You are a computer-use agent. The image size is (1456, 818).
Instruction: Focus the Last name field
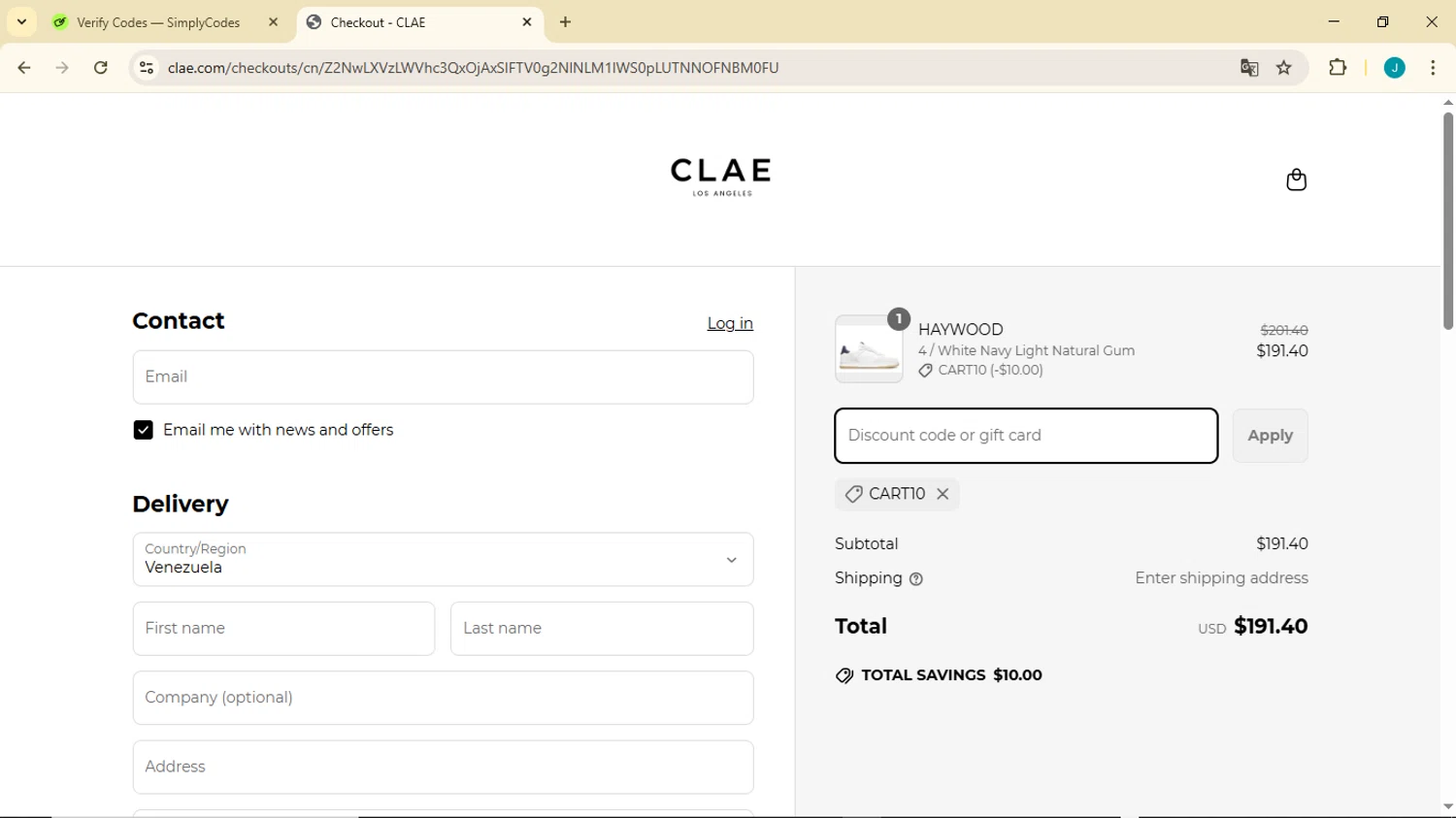tap(602, 629)
